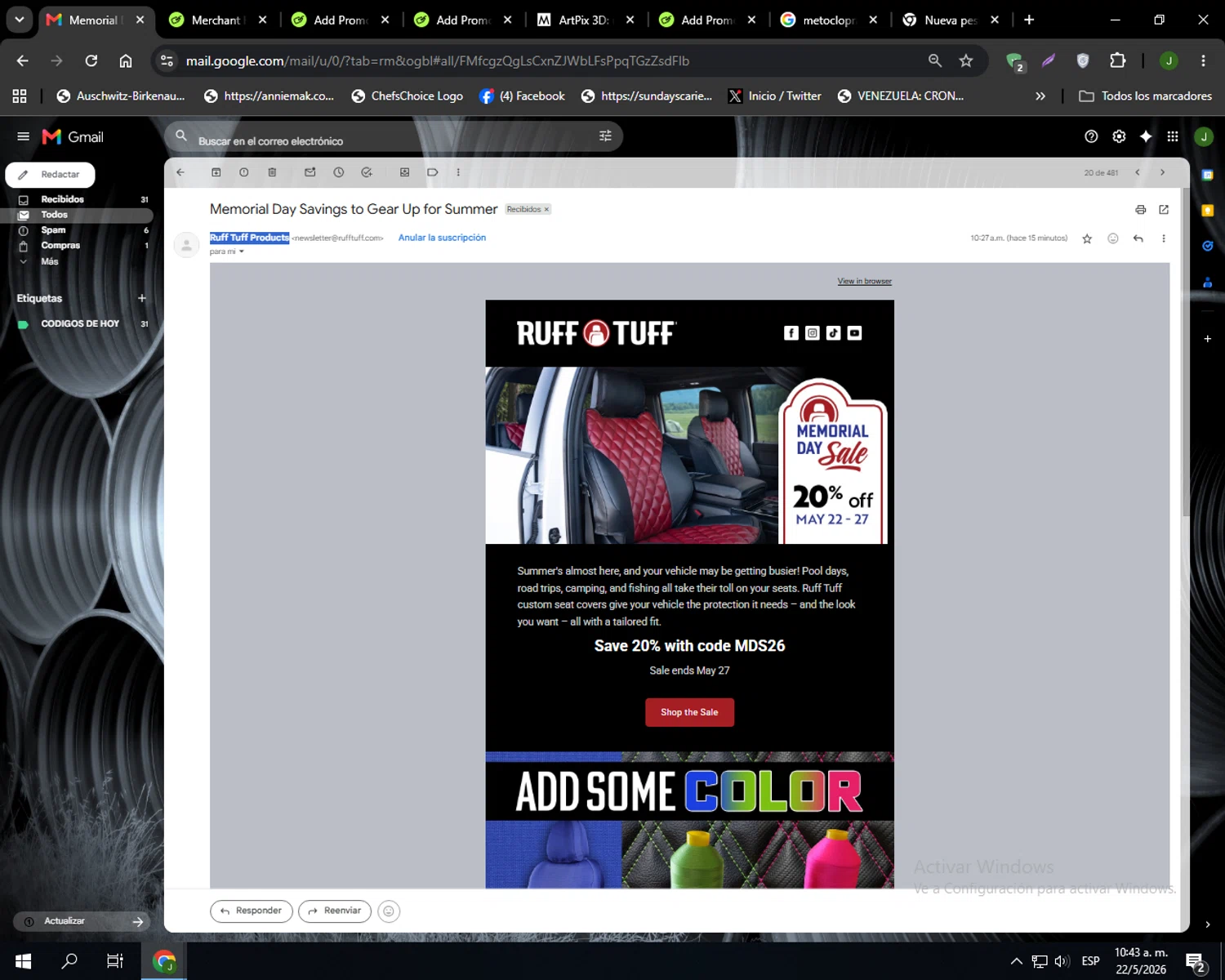
Task: Open Gmail support help icon
Action: point(1091,136)
